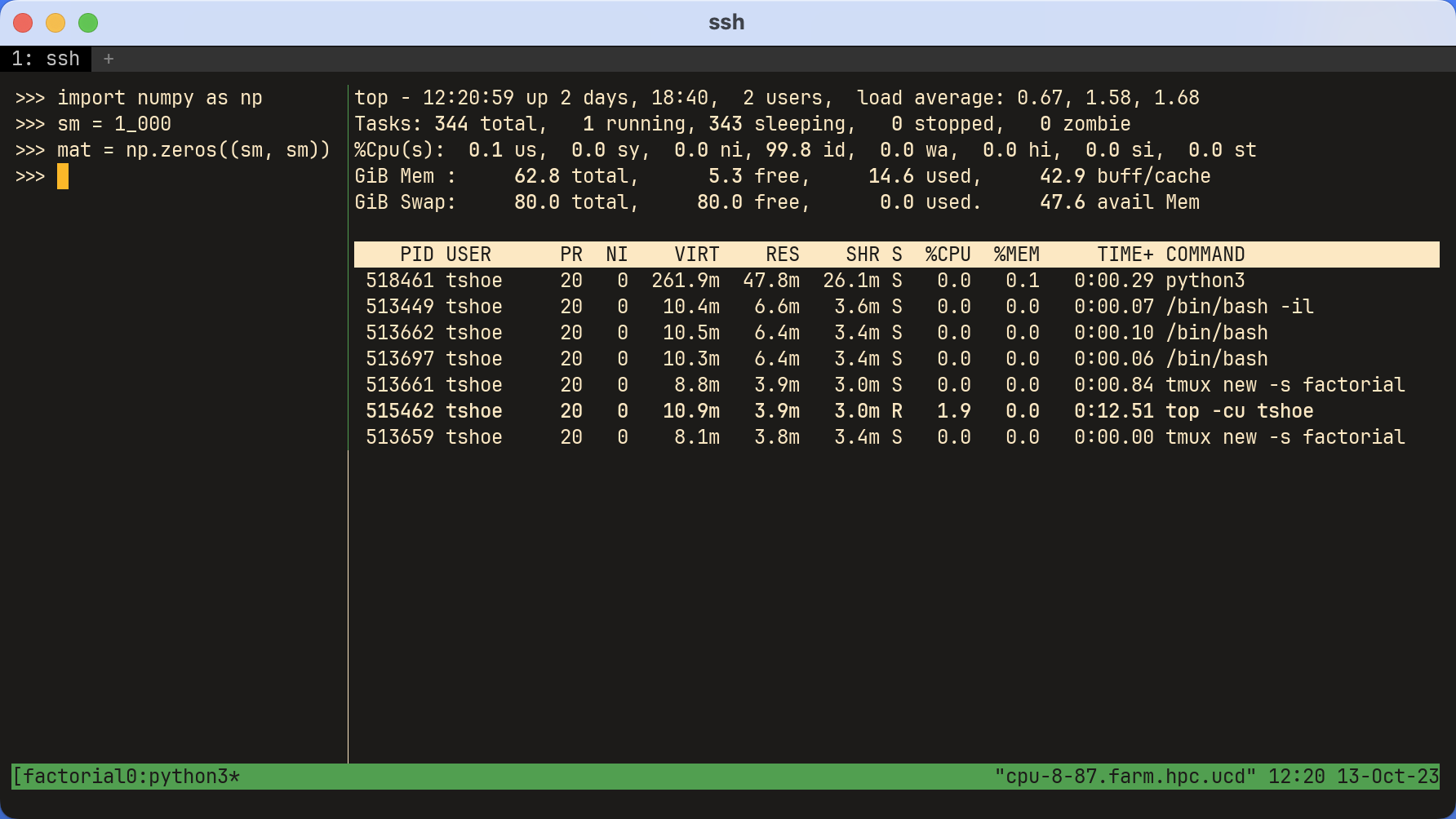The image size is (1456, 819).
Task: Click '80.0 free' in the GiB Swap line
Action: (754, 202)
